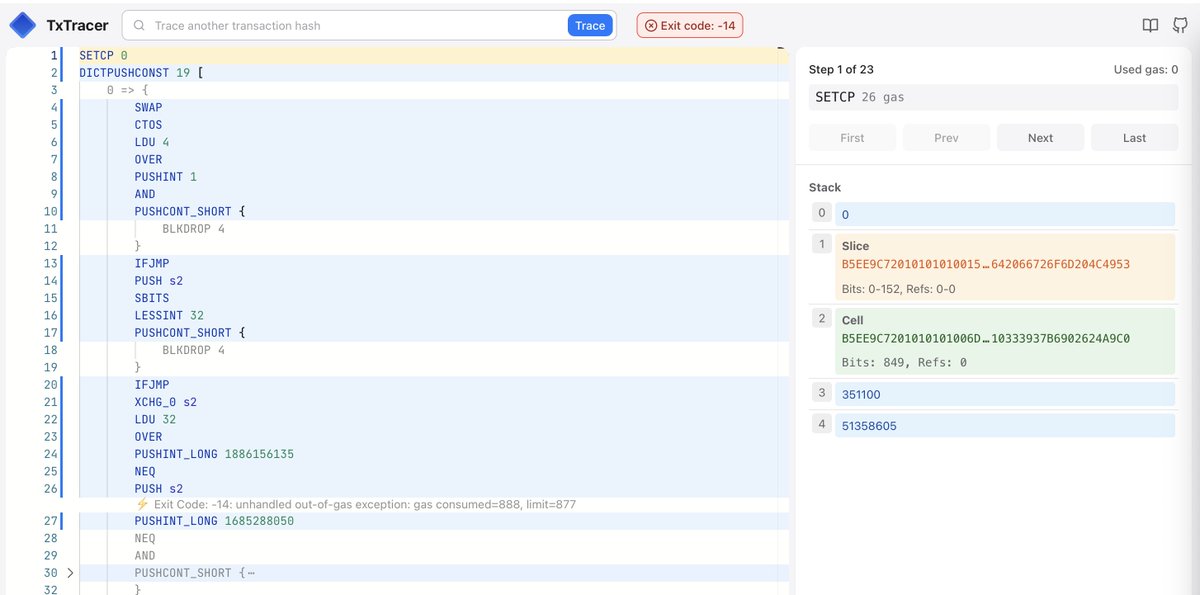Click the XCHG_0 s2 instruction

click(166, 402)
